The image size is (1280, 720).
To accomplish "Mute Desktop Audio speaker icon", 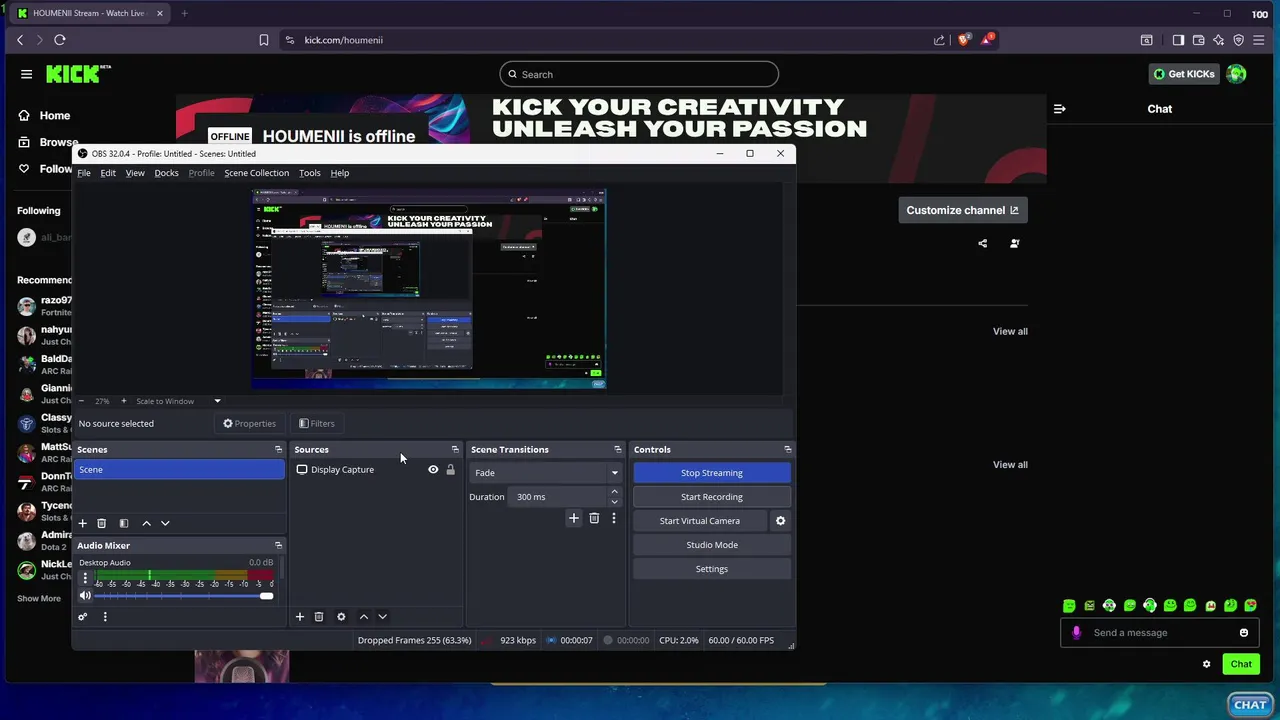I will pos(85,596).
